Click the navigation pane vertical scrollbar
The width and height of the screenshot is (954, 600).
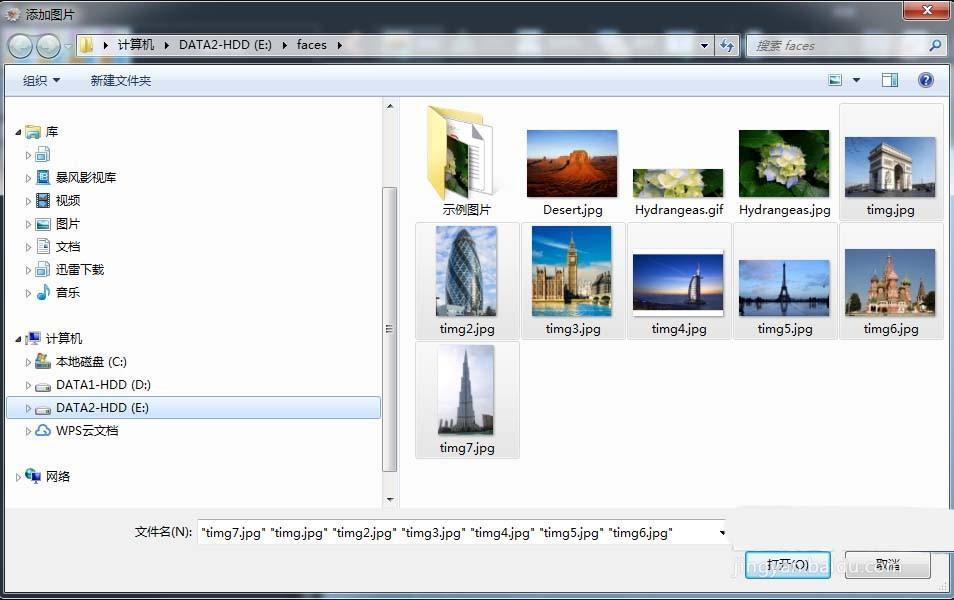390,330
